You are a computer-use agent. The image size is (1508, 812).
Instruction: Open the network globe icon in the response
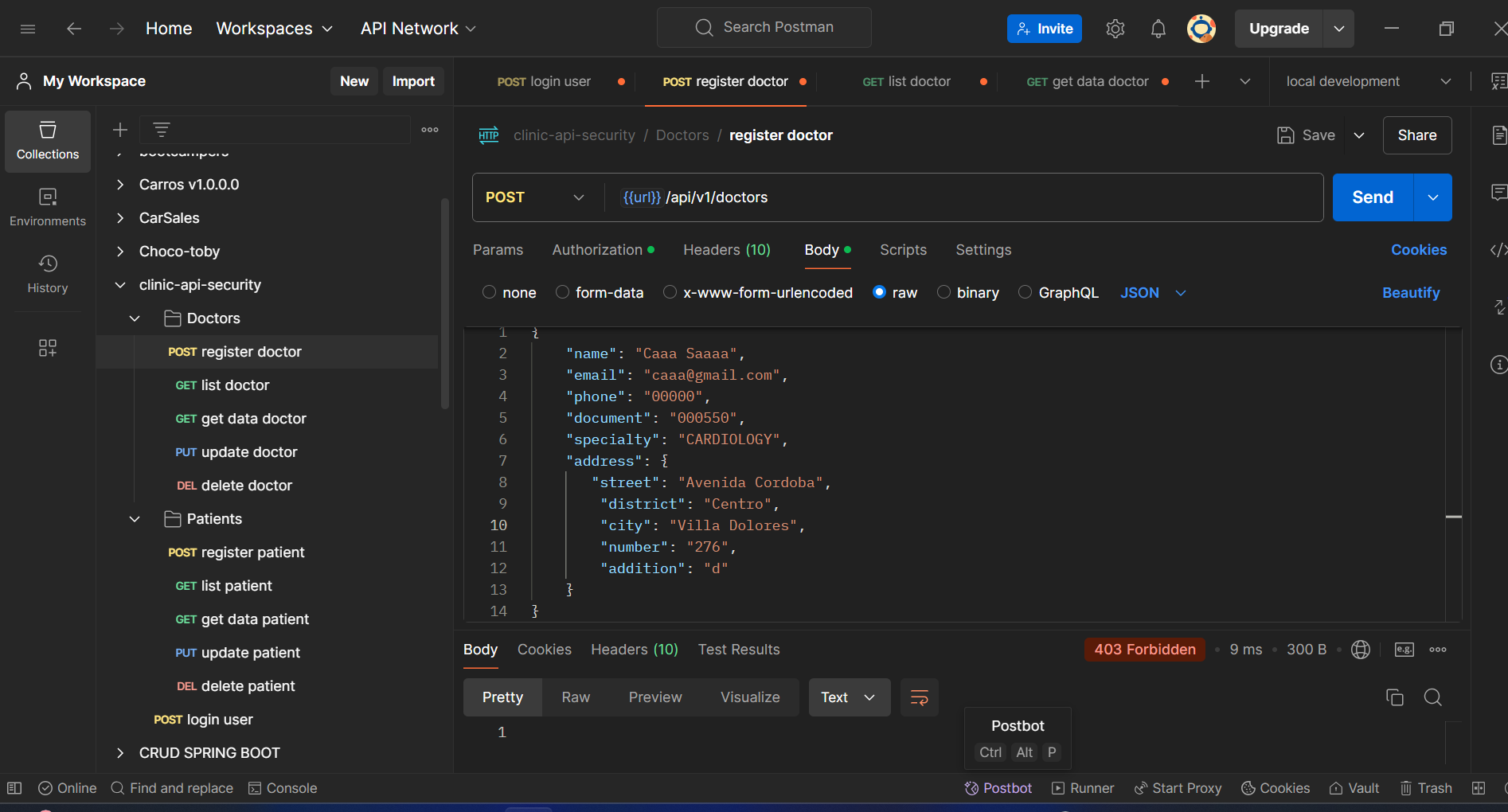[x=1361, y=650]
